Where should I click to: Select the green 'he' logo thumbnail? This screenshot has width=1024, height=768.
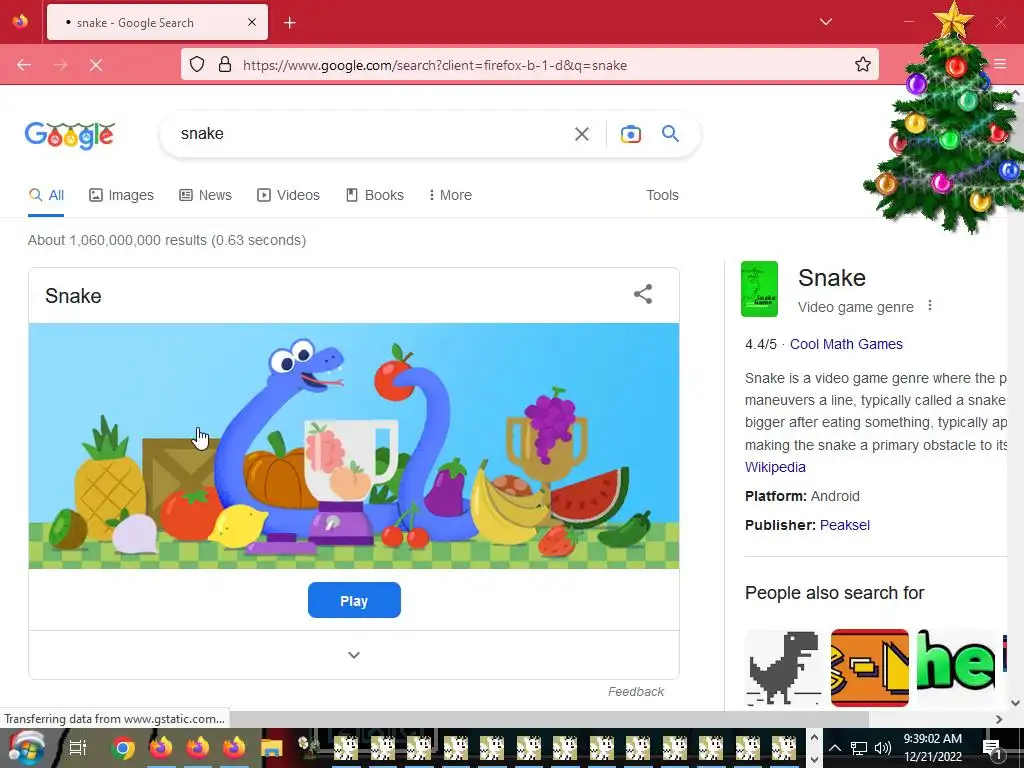[x=956, y=668]
